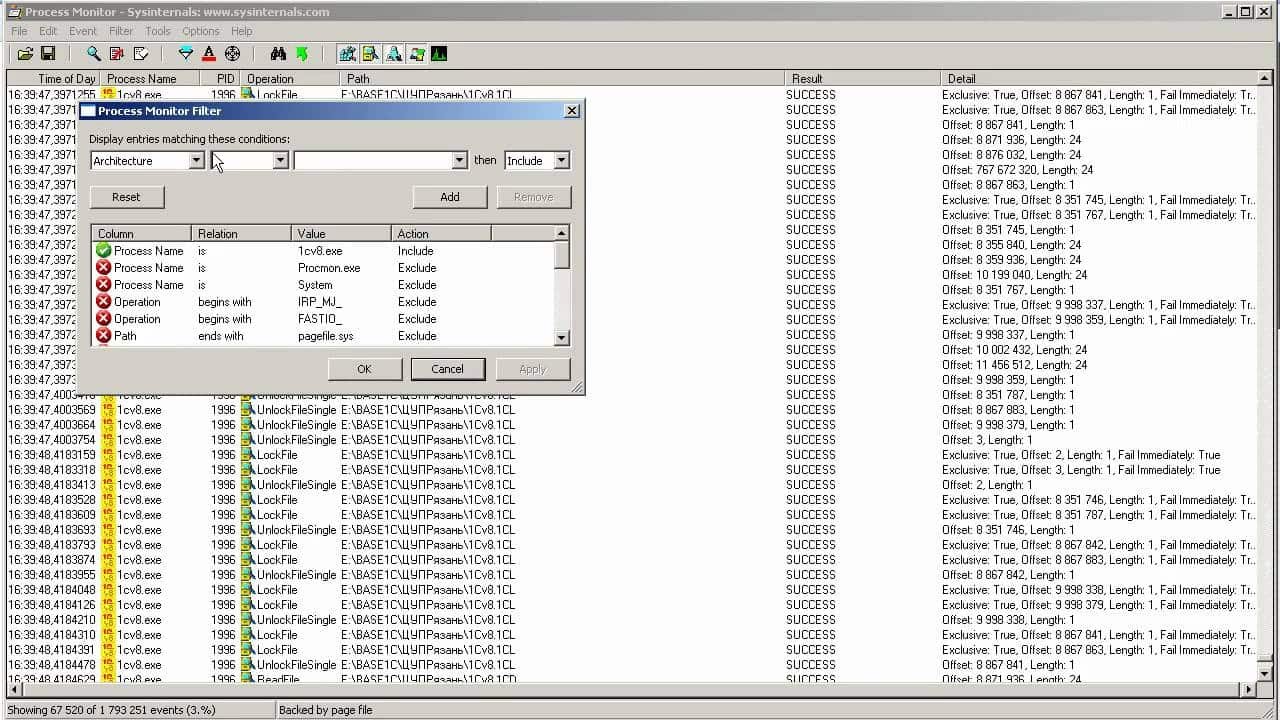Click horizontal scrollbar right arrow

[1248, 689]
